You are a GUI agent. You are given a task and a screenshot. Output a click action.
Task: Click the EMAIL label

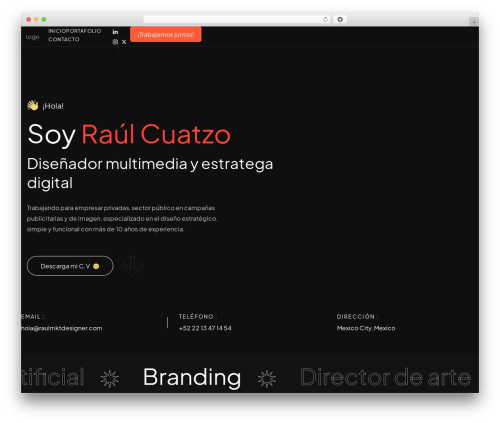tap(33, 317)
